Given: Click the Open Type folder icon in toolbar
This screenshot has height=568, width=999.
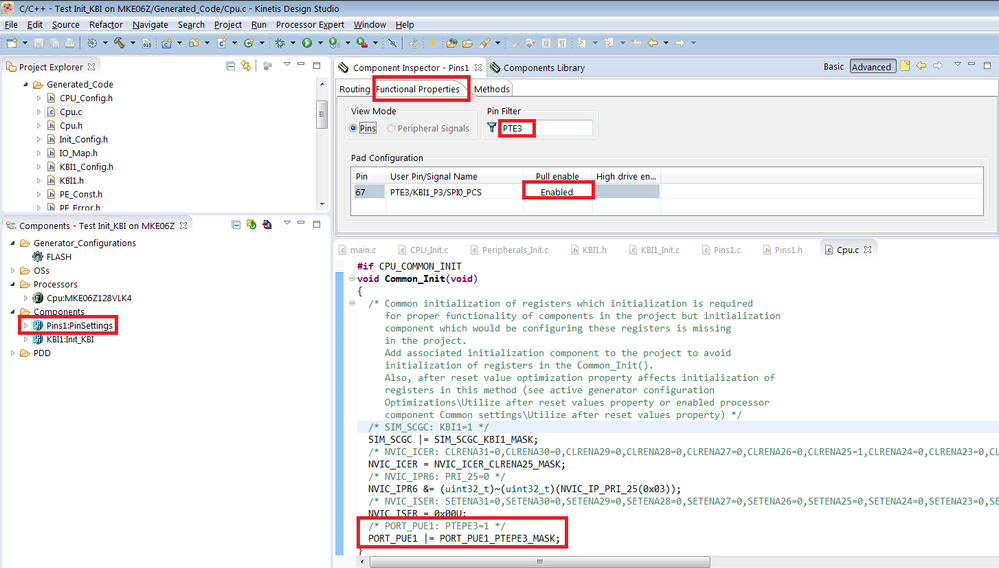Looking at the screenshot, I should tap(452, 43).
